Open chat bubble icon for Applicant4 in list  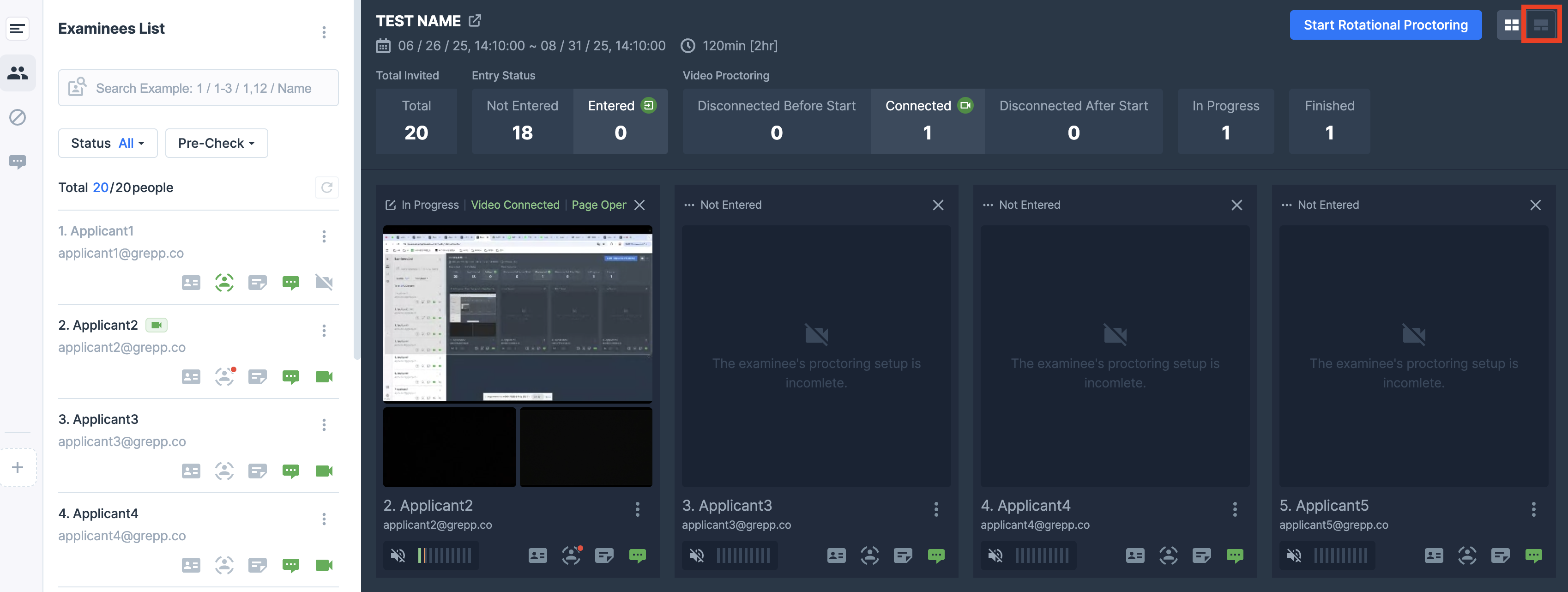290,565
